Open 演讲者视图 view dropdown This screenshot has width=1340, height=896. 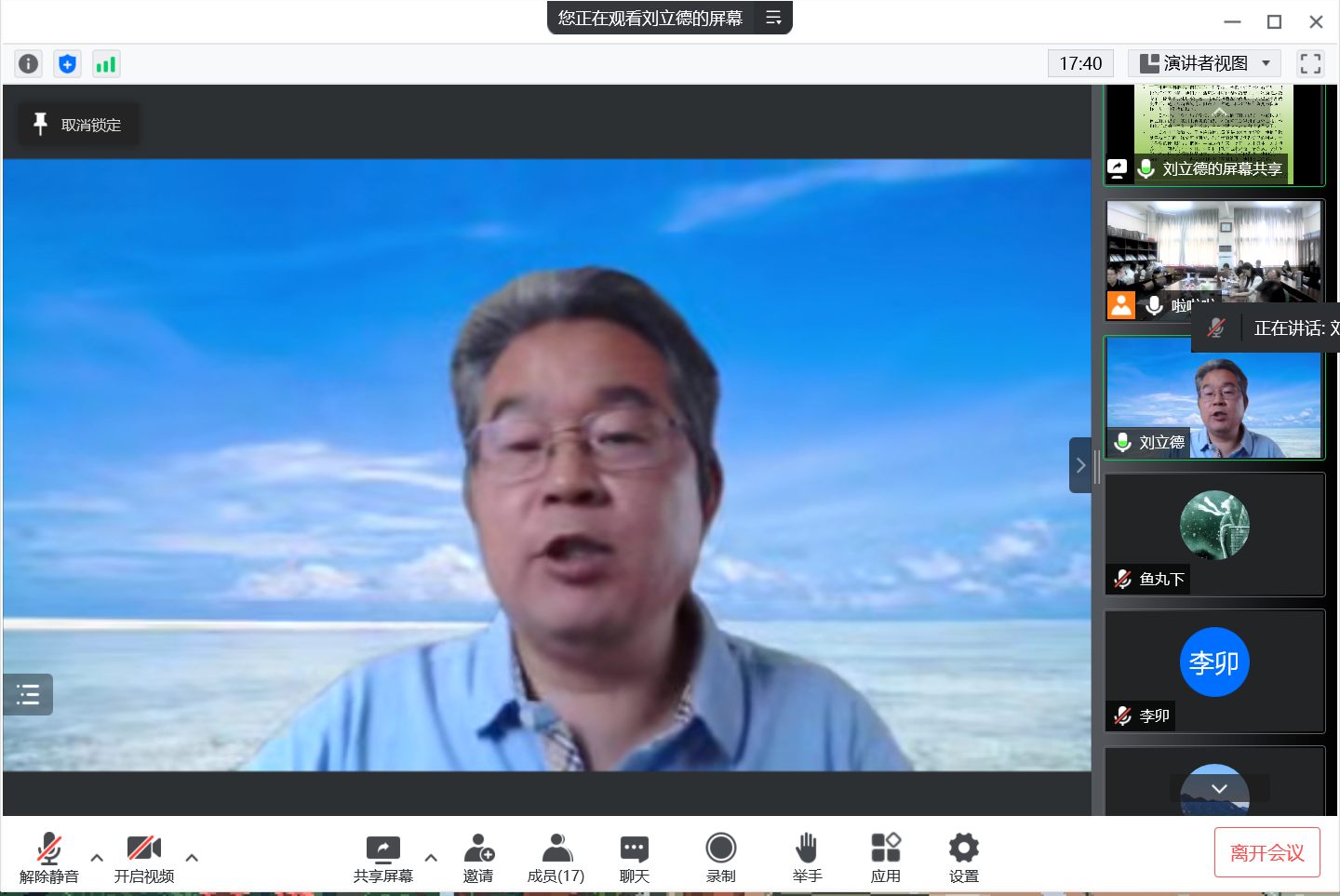tap(1205, 63)
